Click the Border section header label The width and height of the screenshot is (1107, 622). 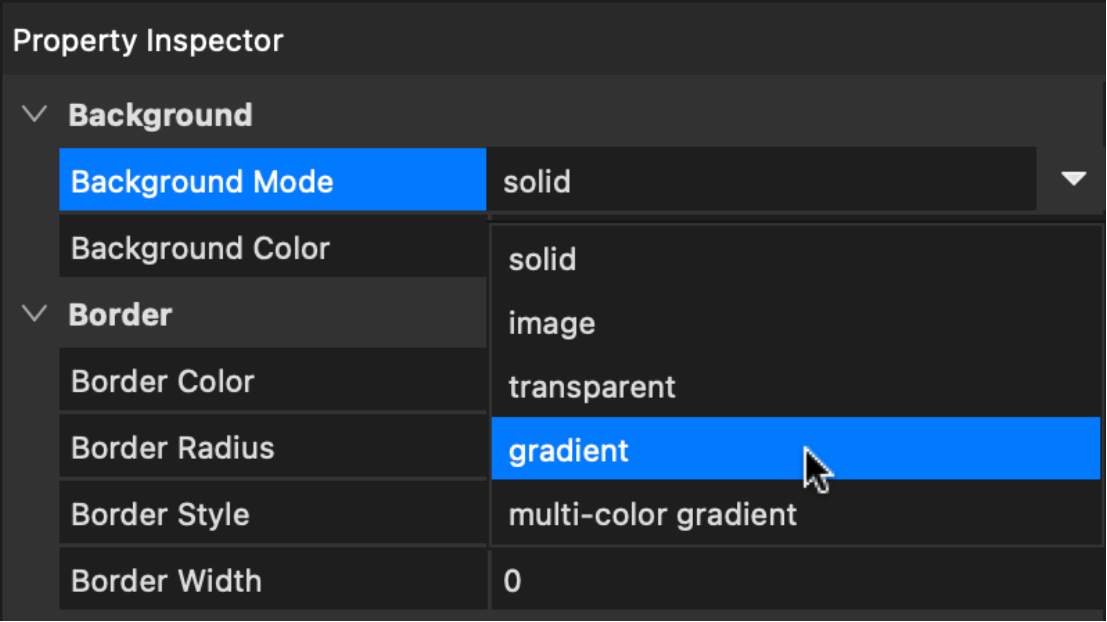pos(120,314)
